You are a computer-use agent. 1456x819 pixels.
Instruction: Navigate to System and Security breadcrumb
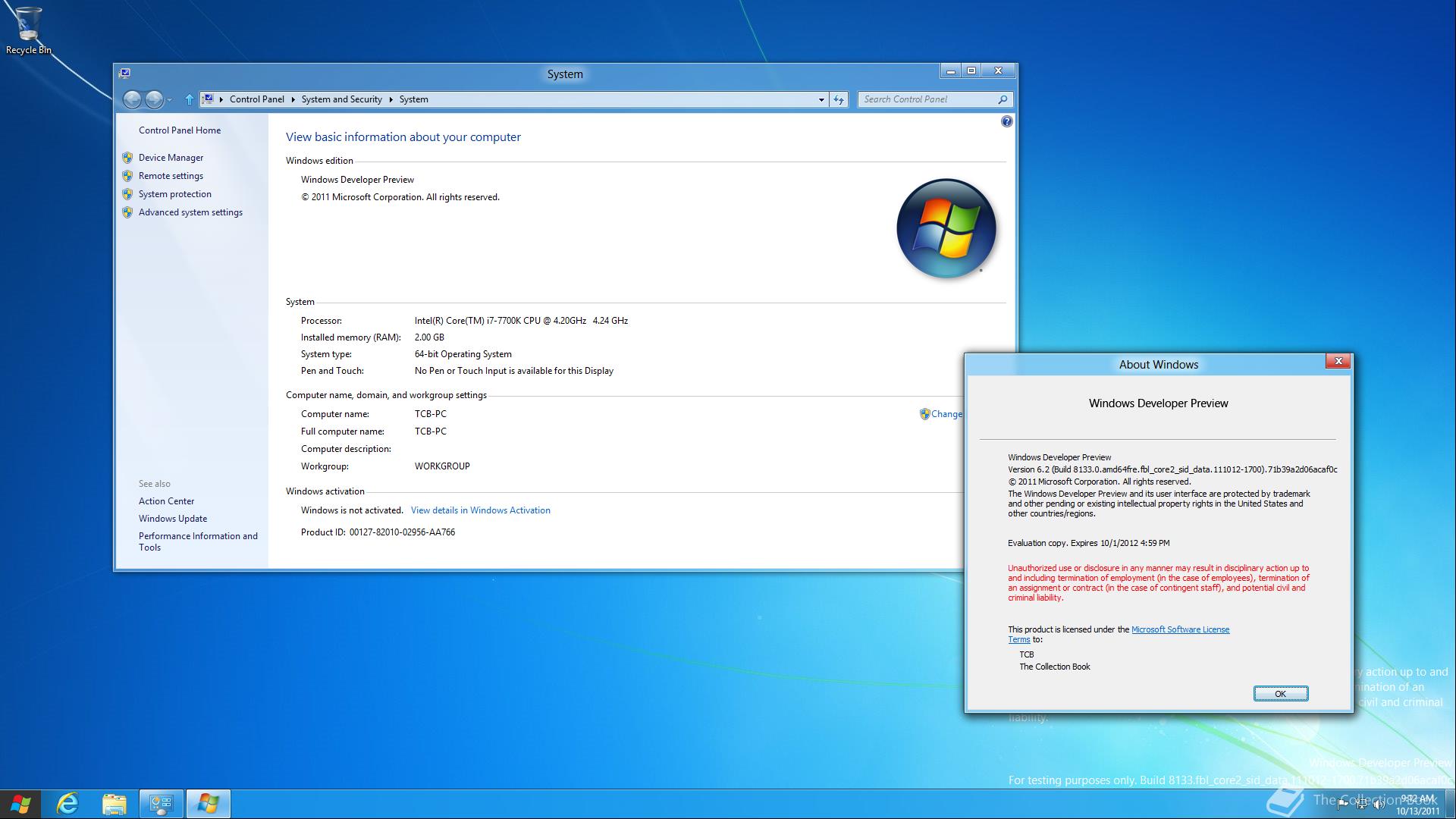tap(341, 99)
